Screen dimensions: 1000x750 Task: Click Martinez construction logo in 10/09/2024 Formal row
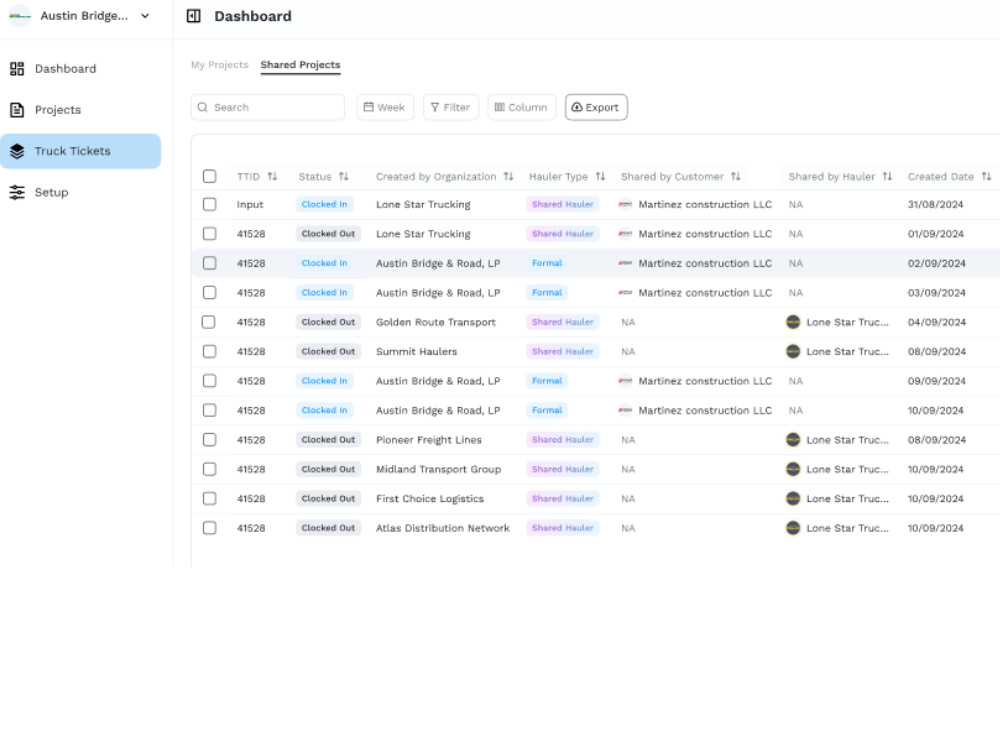pos(625,410)
